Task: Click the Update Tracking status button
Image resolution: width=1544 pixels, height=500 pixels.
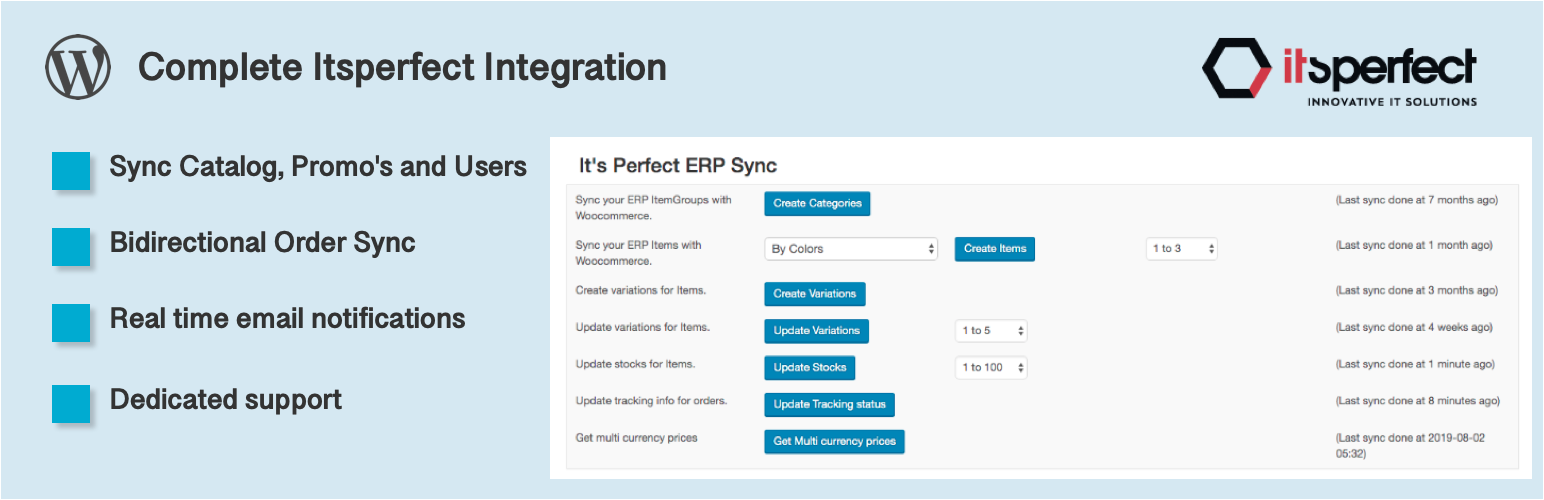Action: tap(829, 405)
